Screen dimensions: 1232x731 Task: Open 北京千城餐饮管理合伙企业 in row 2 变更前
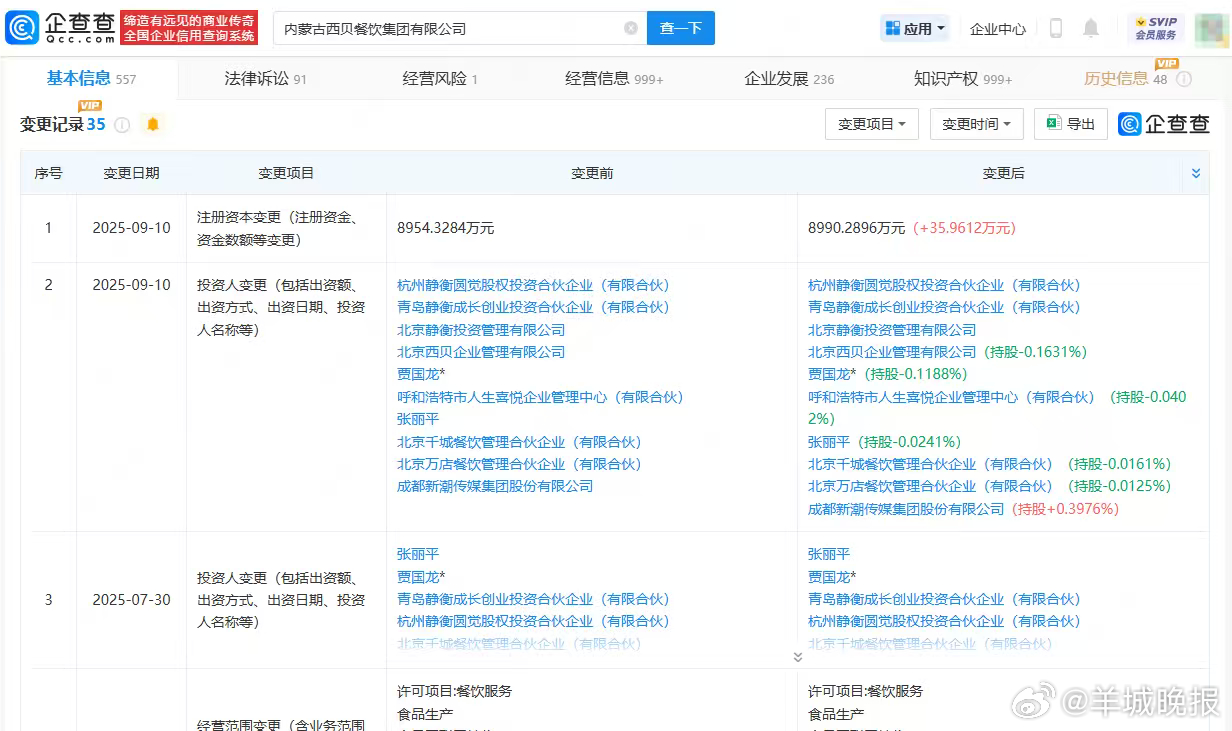click(519, 442)
